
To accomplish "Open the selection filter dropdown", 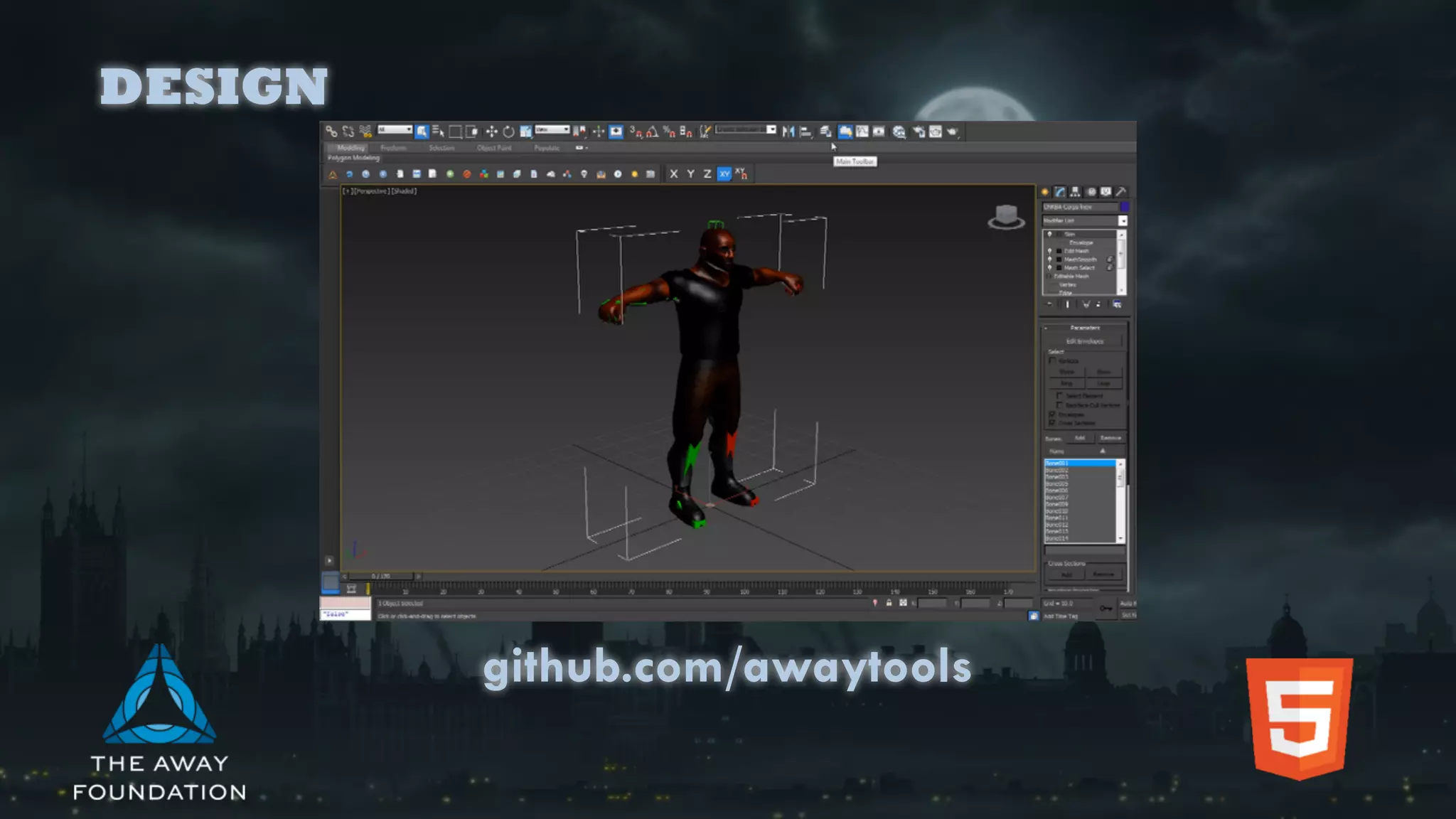I will [395, 129].
